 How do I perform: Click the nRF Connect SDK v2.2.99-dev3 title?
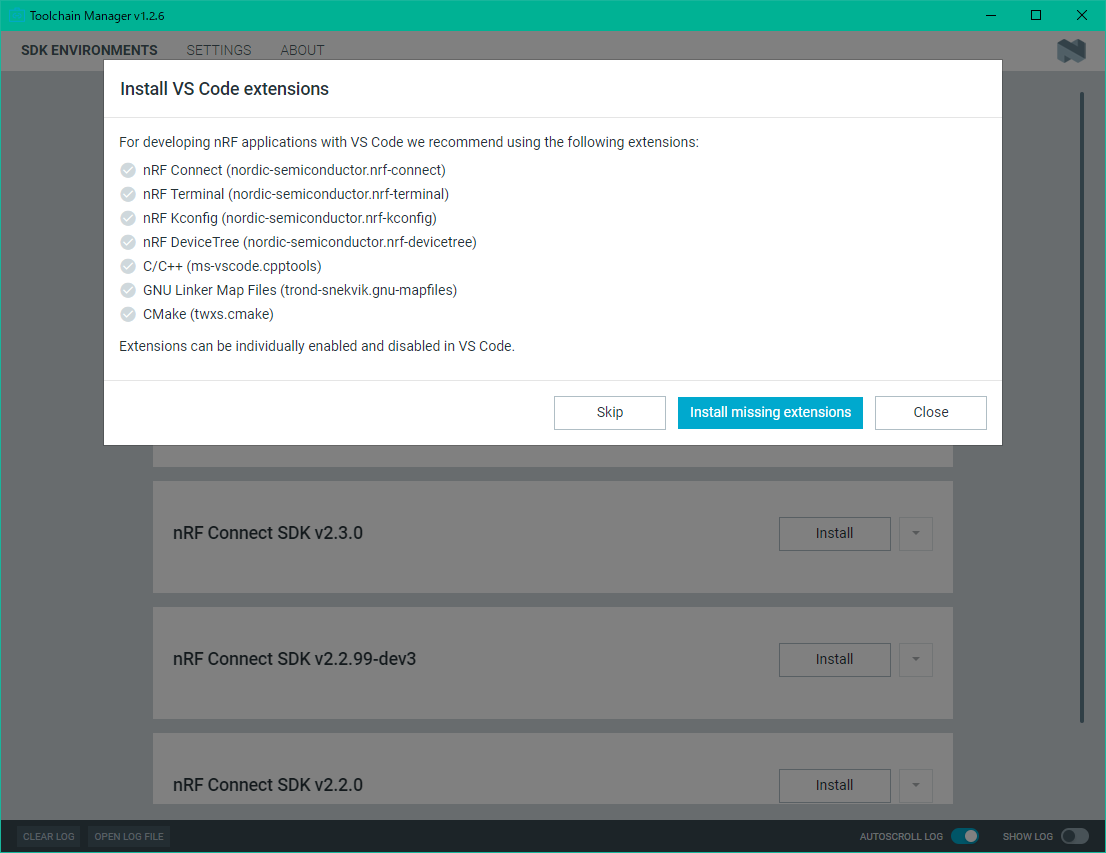295,659
